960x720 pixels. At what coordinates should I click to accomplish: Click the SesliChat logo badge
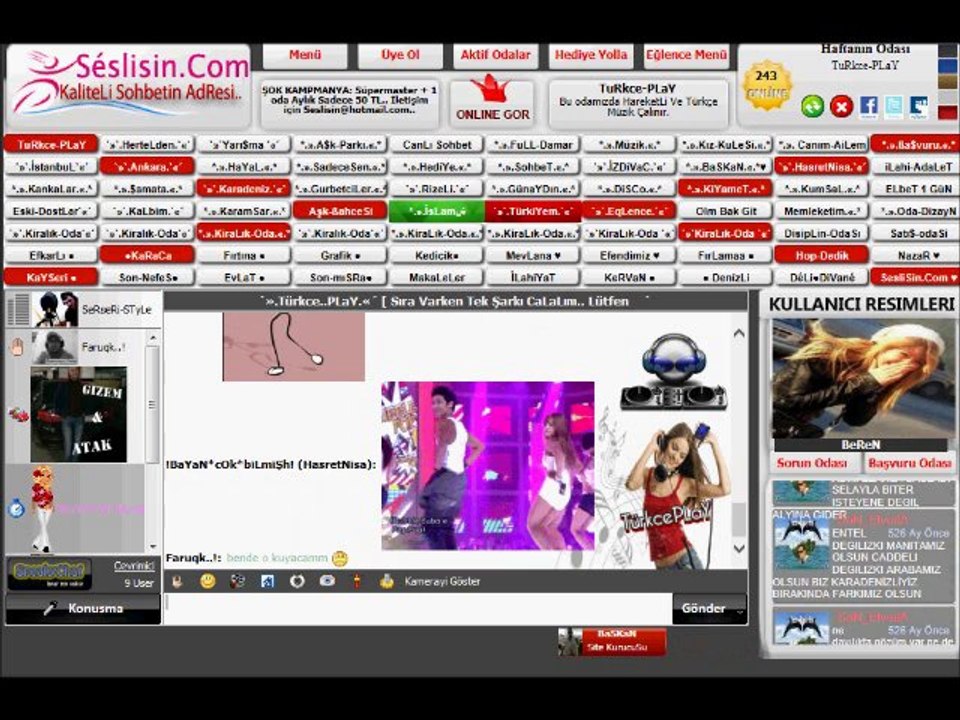[x=50, y=573]
